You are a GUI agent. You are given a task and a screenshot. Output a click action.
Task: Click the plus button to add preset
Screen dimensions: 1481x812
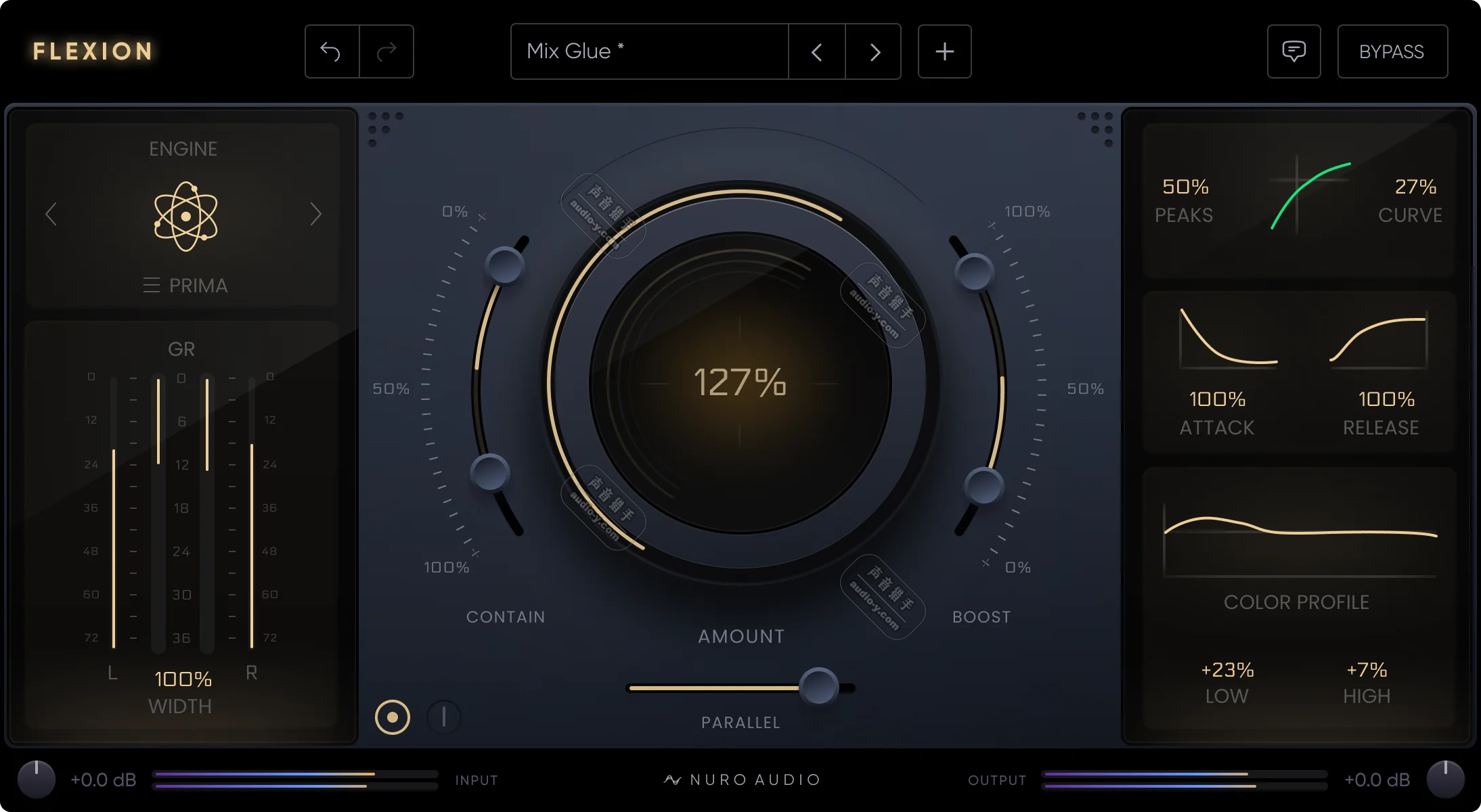(944, 51)
